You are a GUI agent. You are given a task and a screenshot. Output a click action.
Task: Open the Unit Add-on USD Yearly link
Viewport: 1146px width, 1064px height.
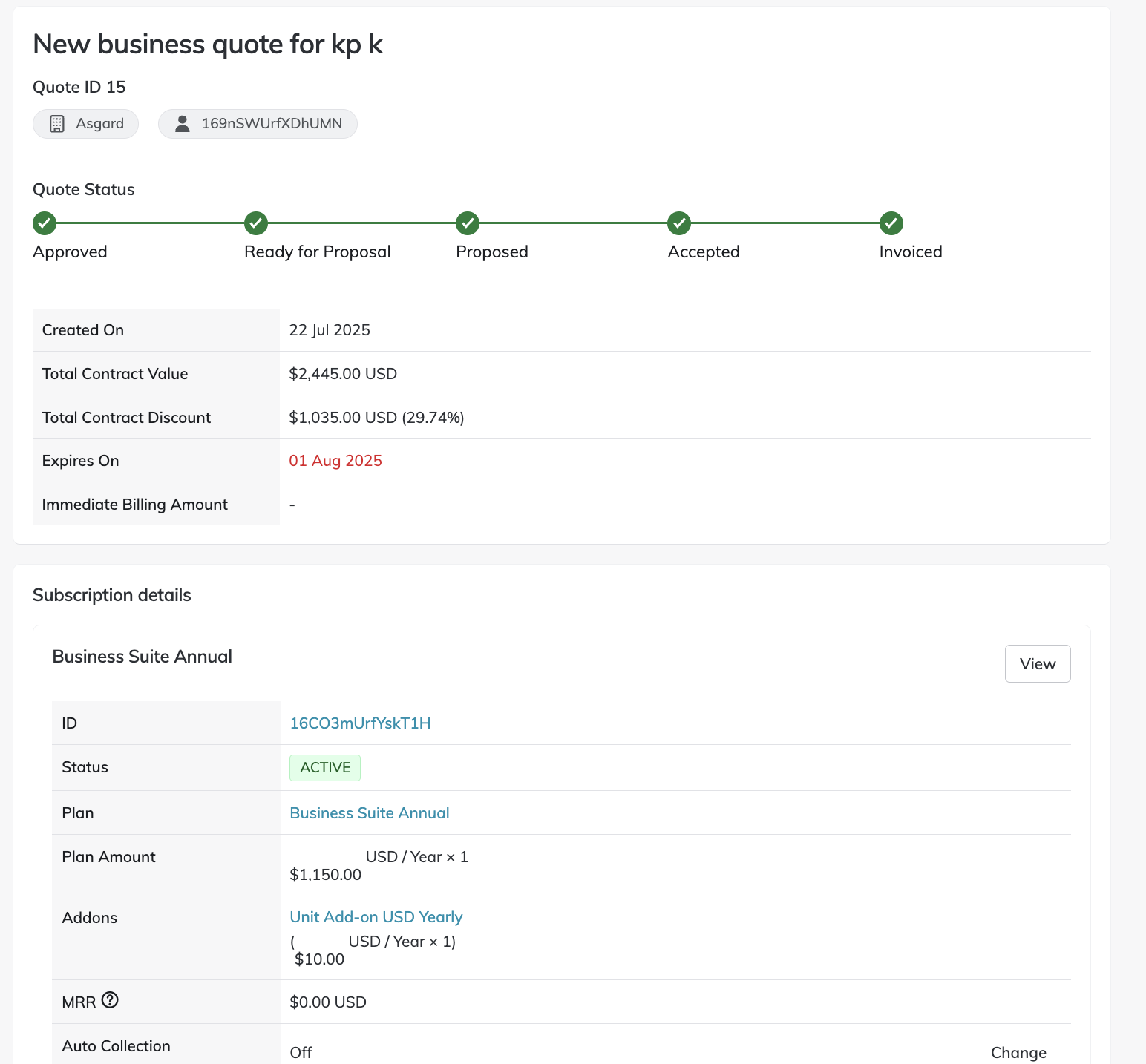[x=376, y=917]
